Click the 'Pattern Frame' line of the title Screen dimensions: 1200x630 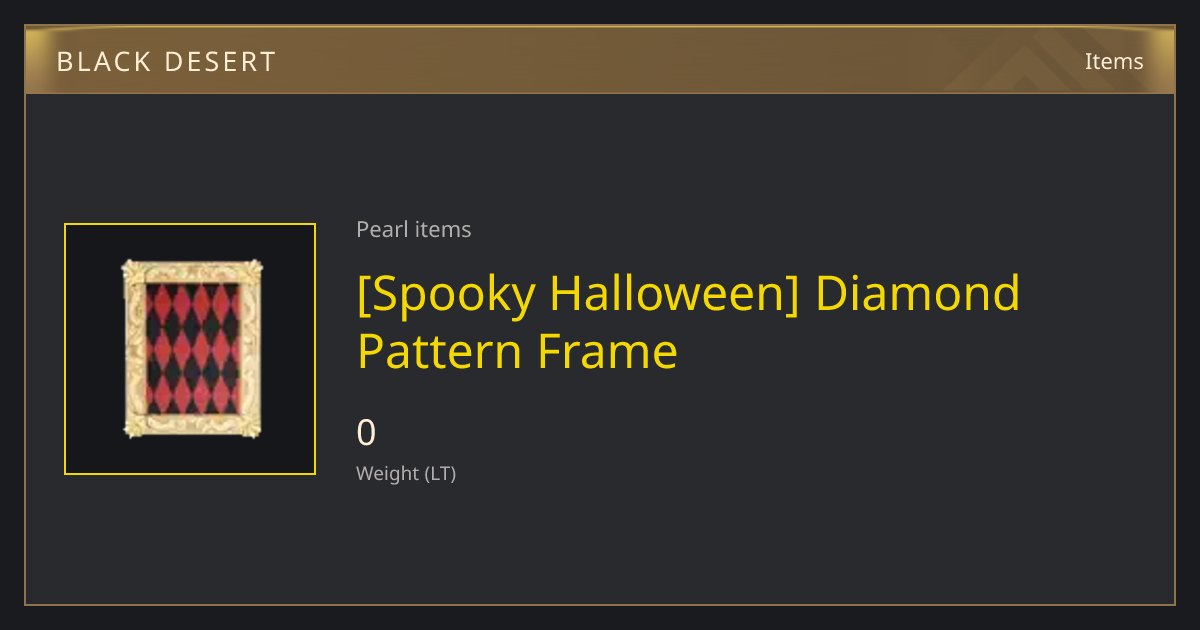click(x=518, y=352)
